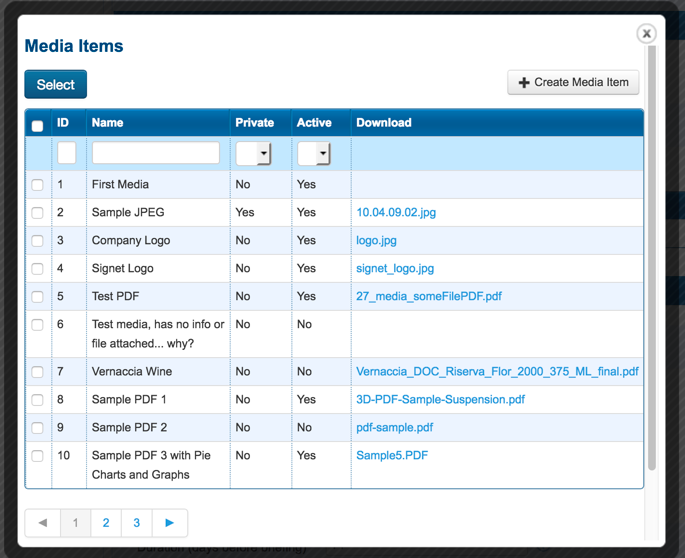Jump to page 3 of results
This screenshot has width=685, height=558.
(x=136, y=523)
